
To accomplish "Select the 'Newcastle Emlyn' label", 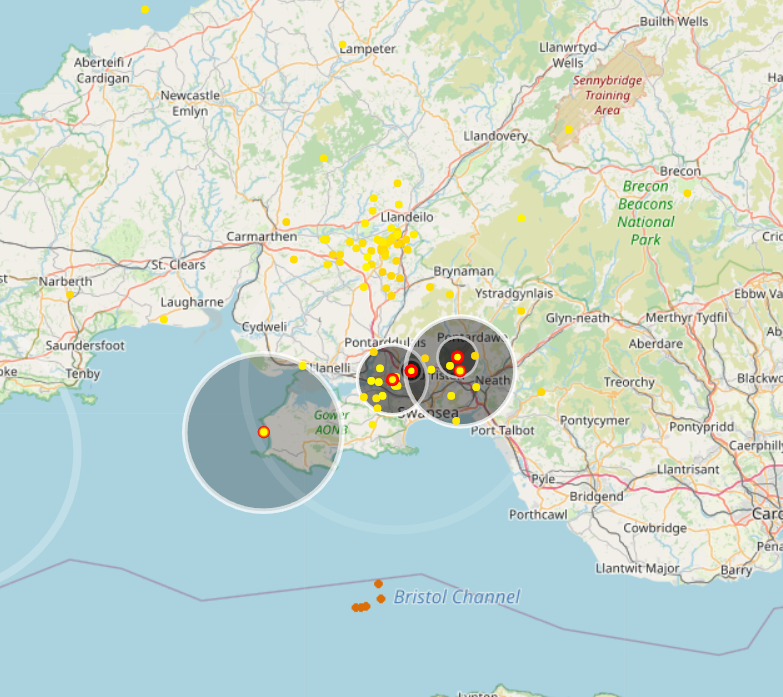I will 190,103.
